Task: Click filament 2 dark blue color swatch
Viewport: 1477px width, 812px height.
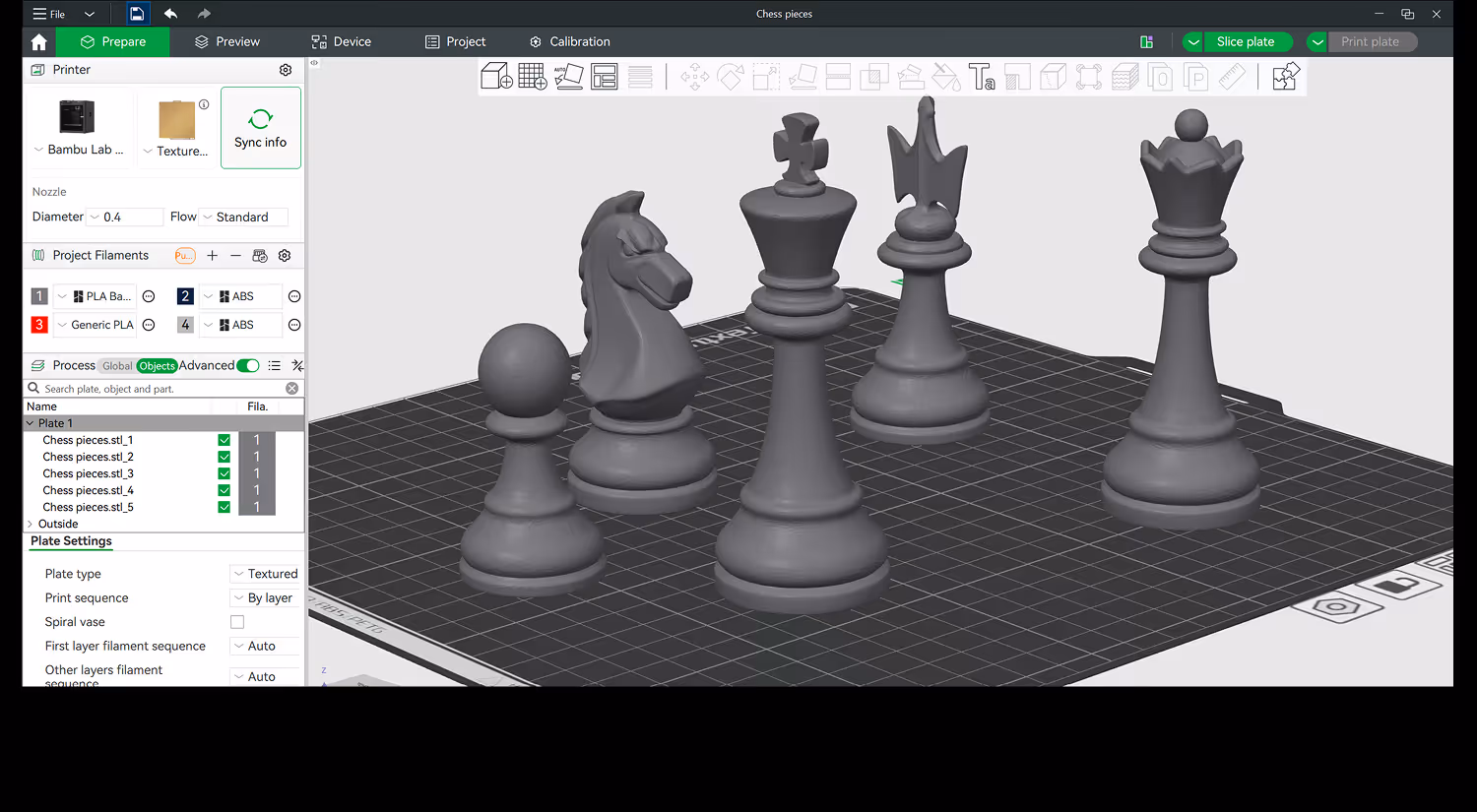Action: click(x=185, y=296)
